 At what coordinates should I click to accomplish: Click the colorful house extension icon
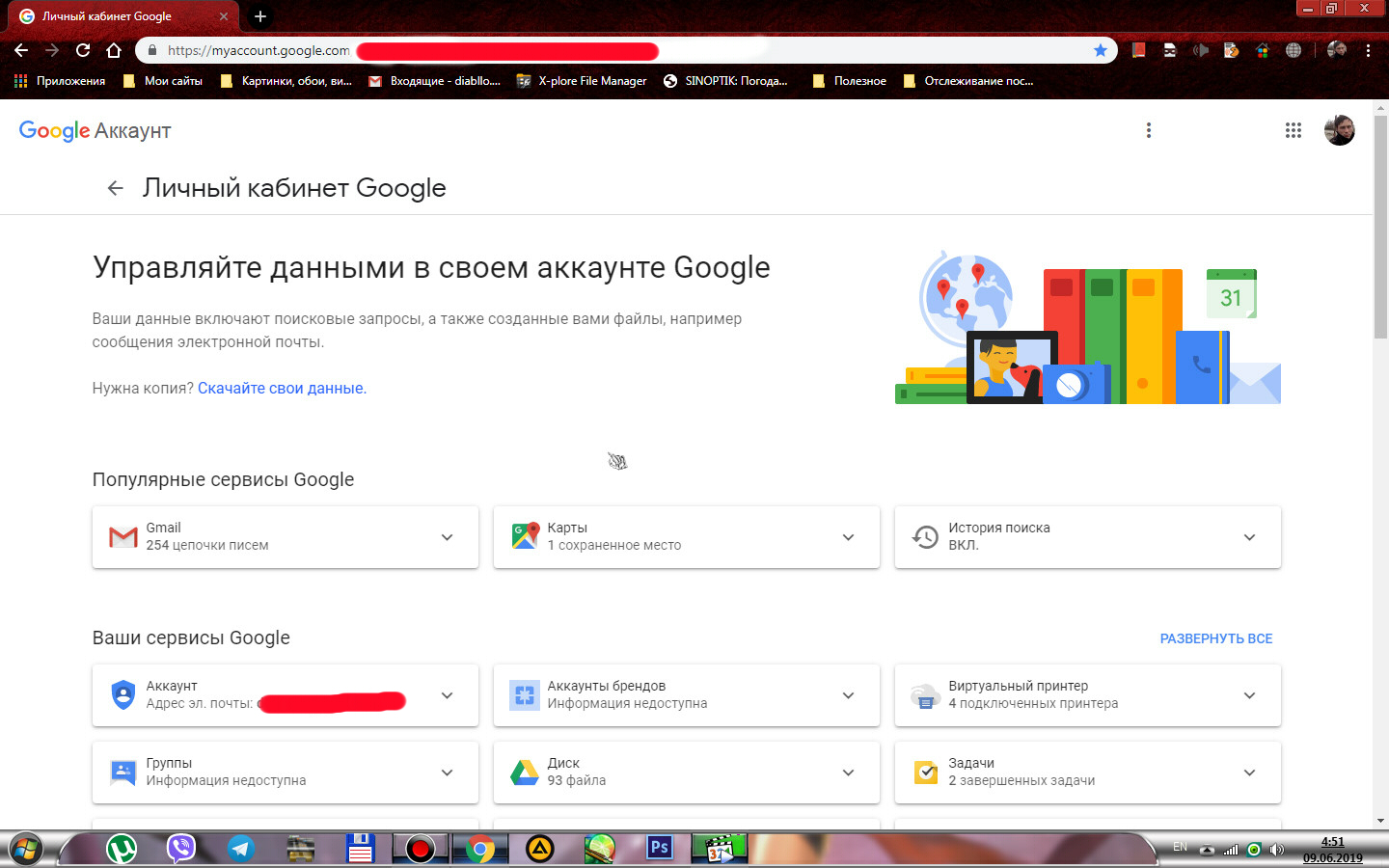tap(1263, 50)
